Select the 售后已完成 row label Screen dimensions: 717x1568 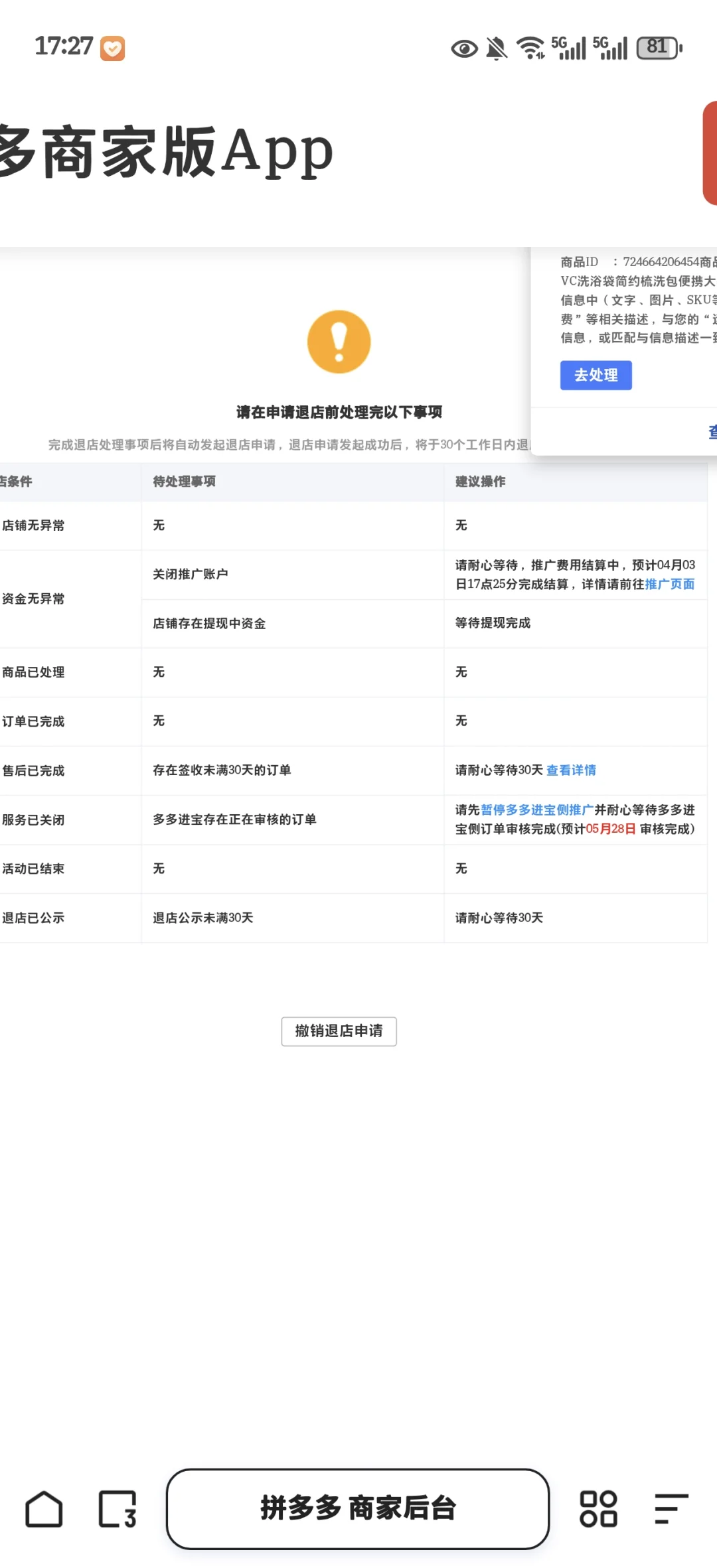pyautogui.click(x=33, y=770)
